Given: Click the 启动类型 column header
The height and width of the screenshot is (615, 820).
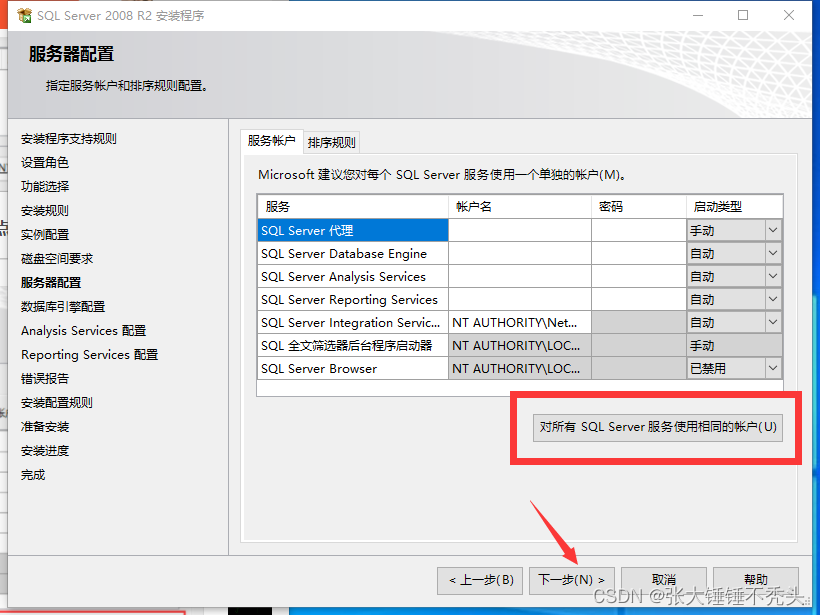Looking at the screenshot, I should click(x=734, y=207).
